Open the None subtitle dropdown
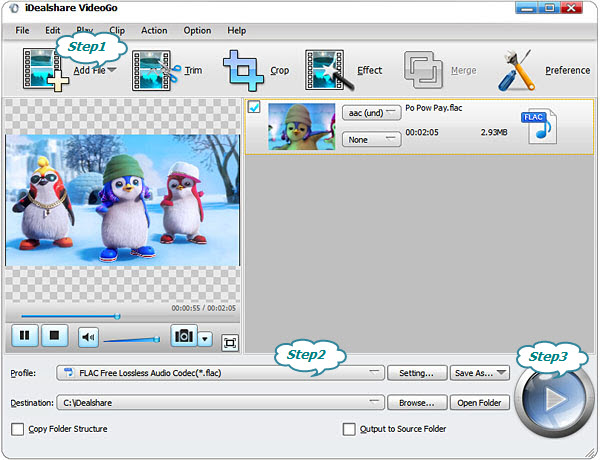The height and width of the screenshot is (460, 600). tap(371, 140)
